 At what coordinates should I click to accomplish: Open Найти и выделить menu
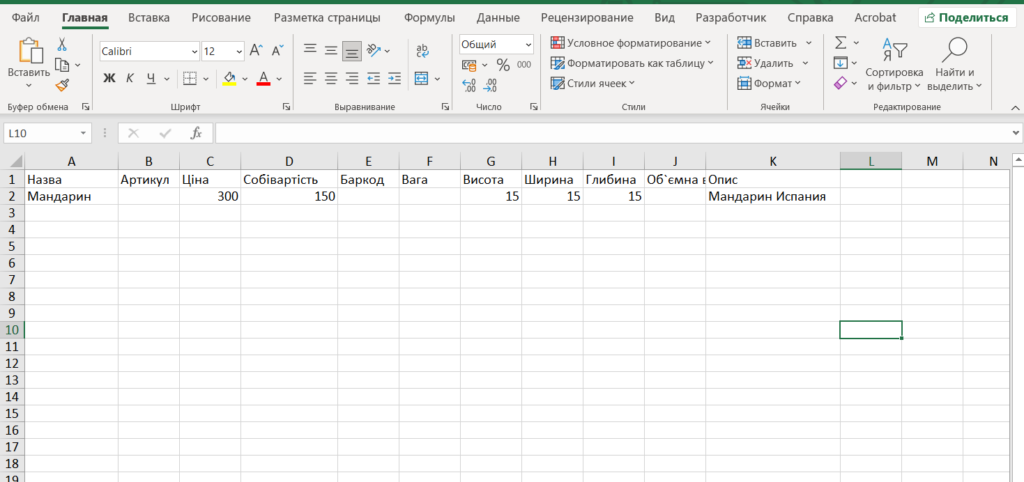[x=954, y=64]
